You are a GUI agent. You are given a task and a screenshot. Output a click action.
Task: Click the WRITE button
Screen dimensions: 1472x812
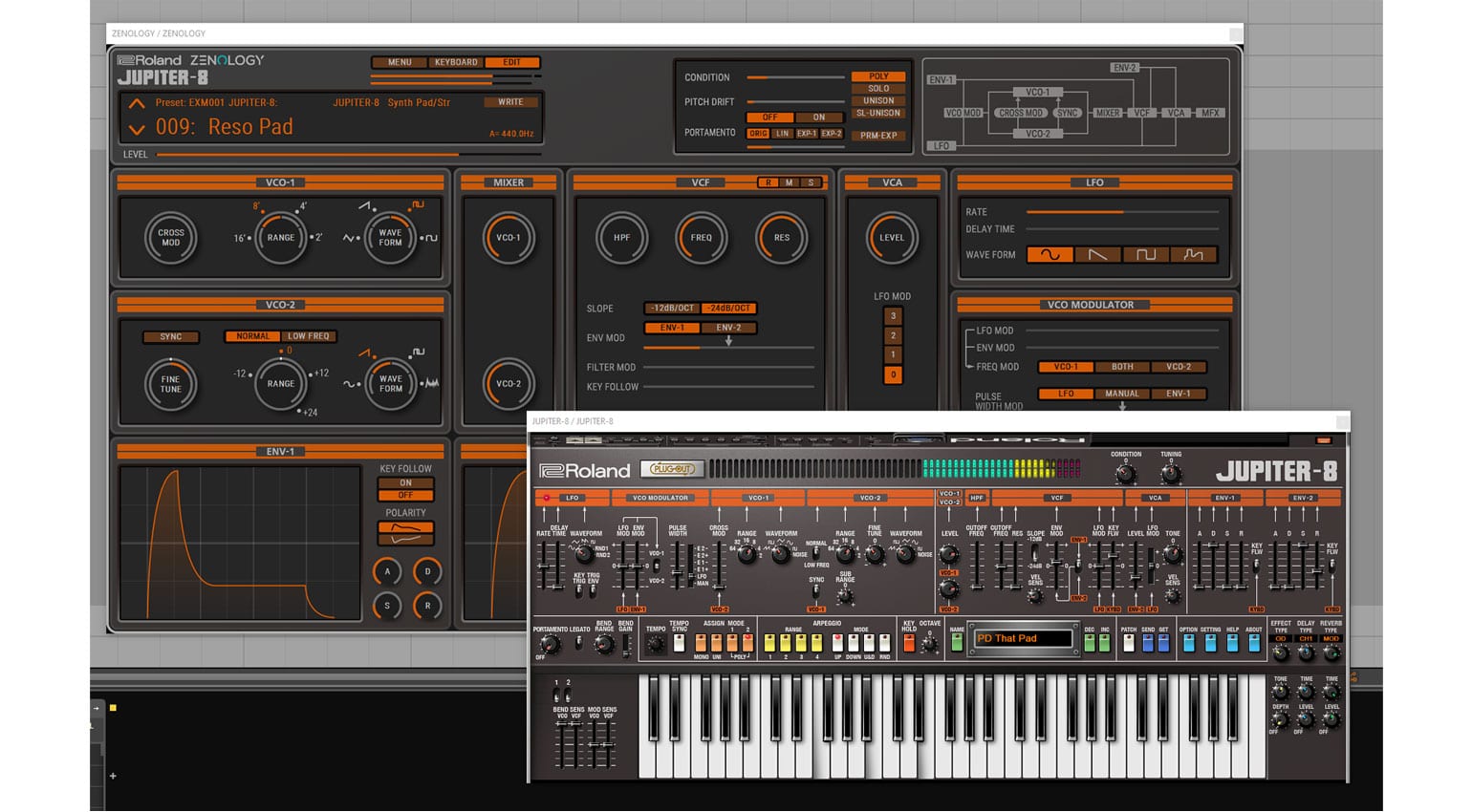(510, 102)
